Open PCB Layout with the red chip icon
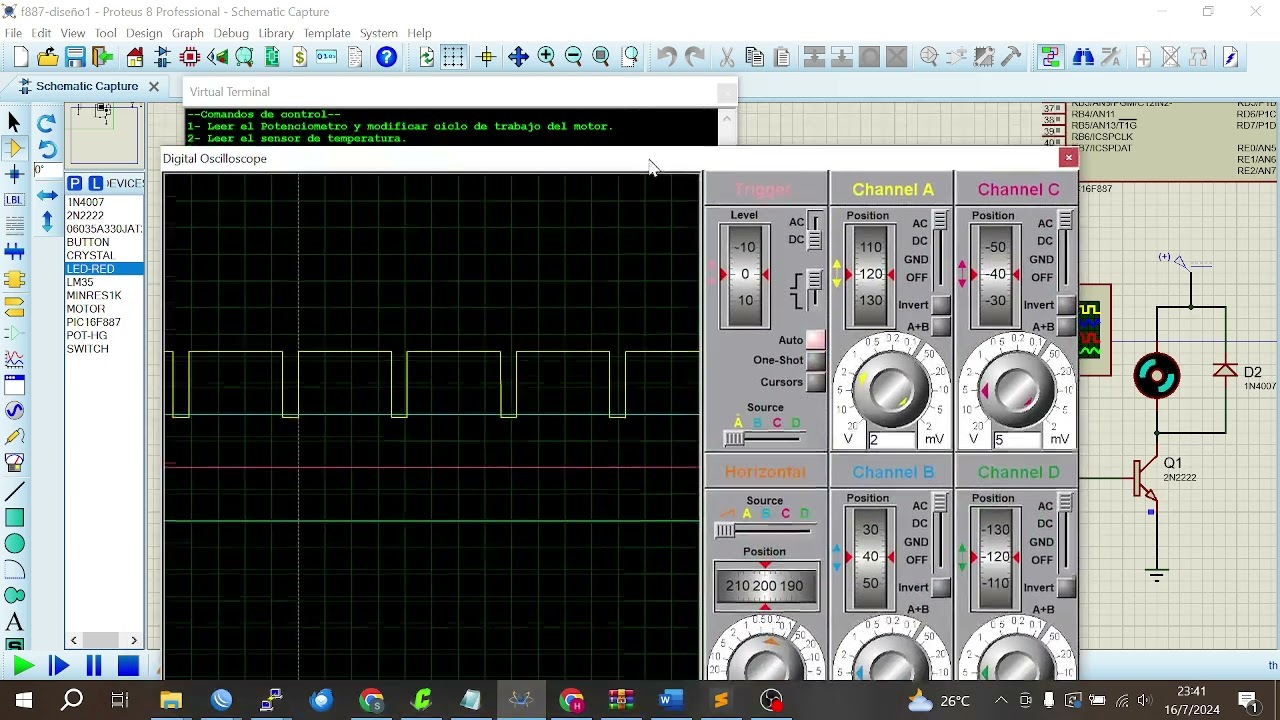 pyautogui.click(x=190, y=57)
